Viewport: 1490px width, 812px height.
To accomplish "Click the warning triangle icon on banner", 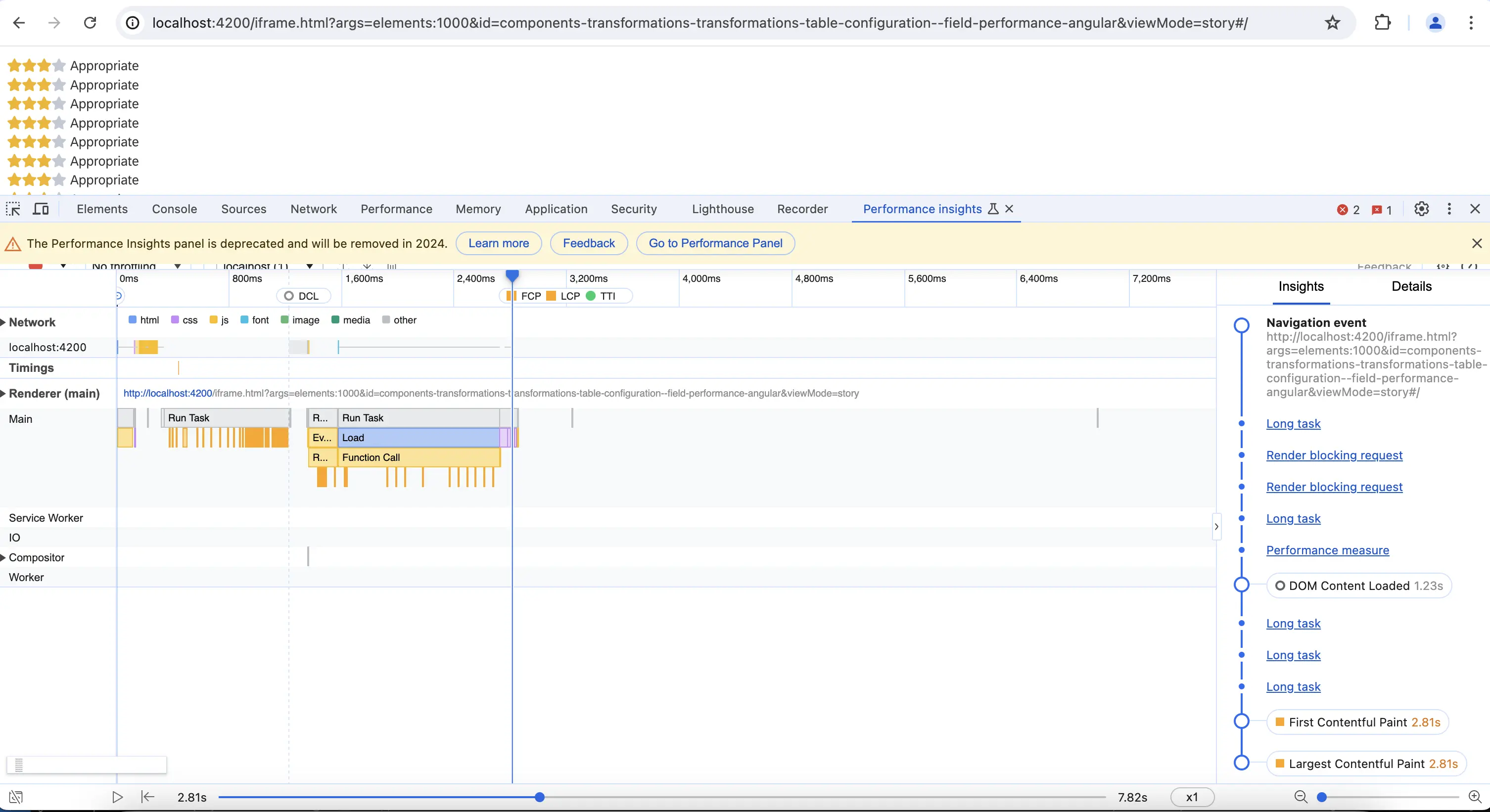I will point(14,243).
